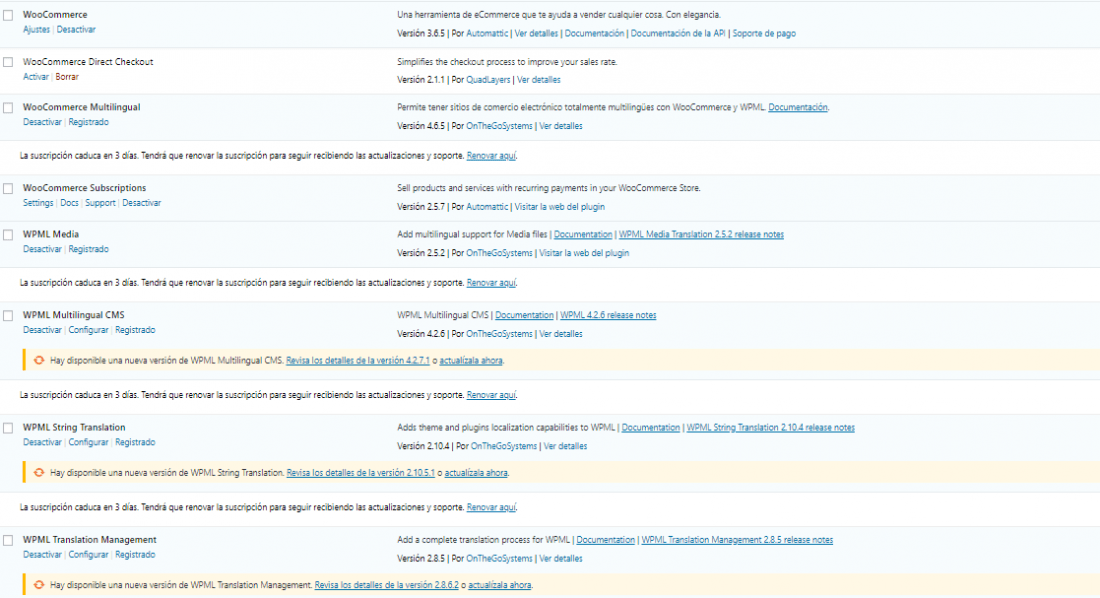
Task: Review details of version 2.8.6.2
Action: 387,585
